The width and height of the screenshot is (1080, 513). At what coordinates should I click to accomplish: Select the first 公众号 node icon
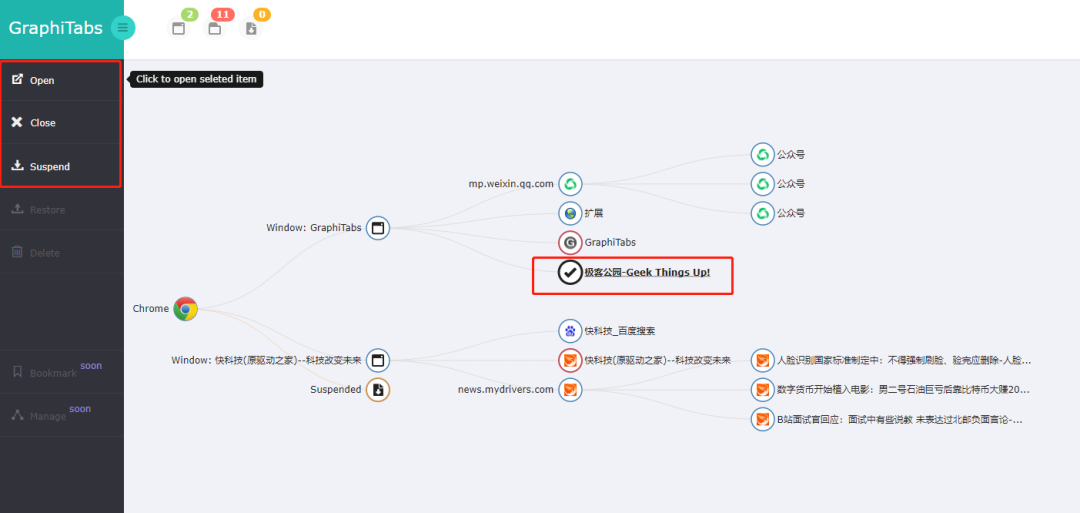(x=763, y=155)
